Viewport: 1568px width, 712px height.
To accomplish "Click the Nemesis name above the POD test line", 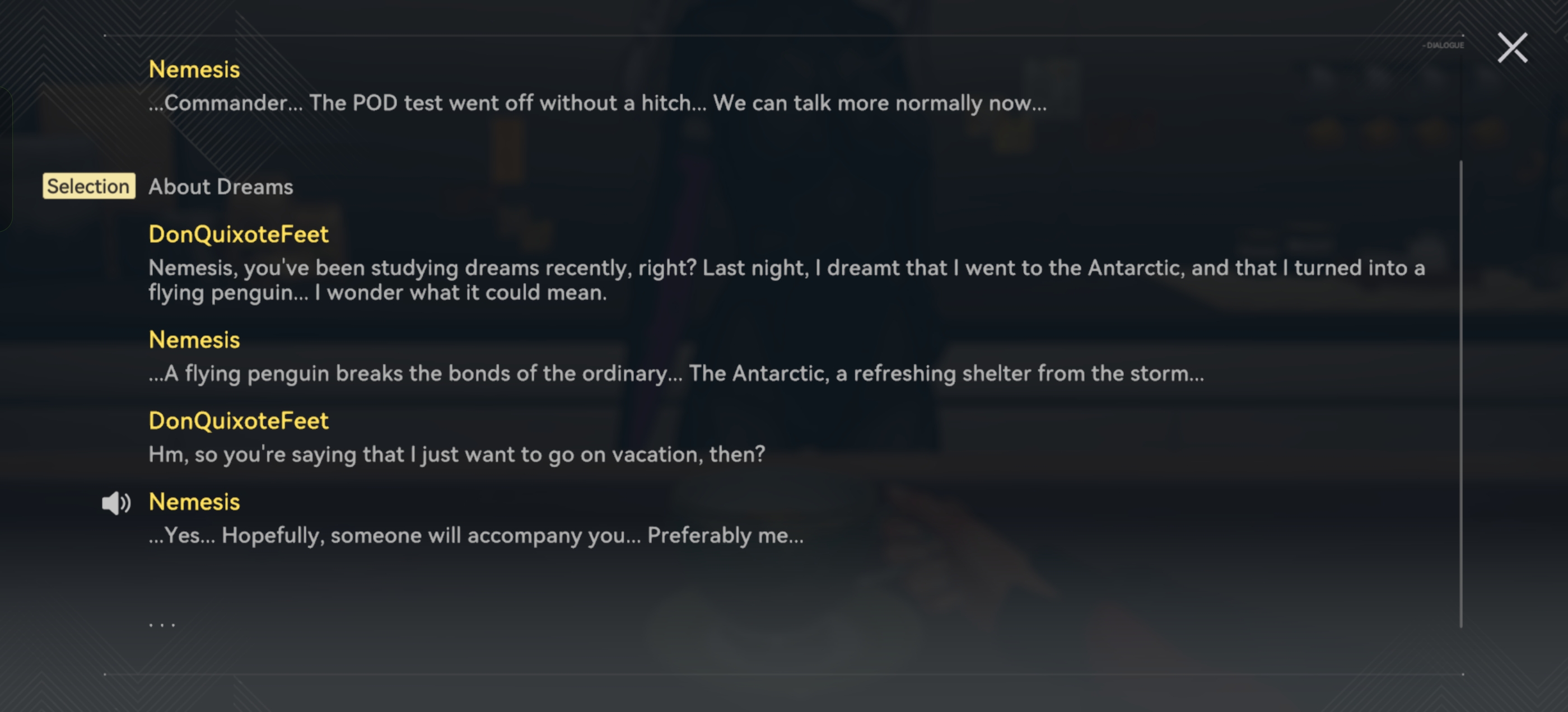I will [x=194, y=70].
